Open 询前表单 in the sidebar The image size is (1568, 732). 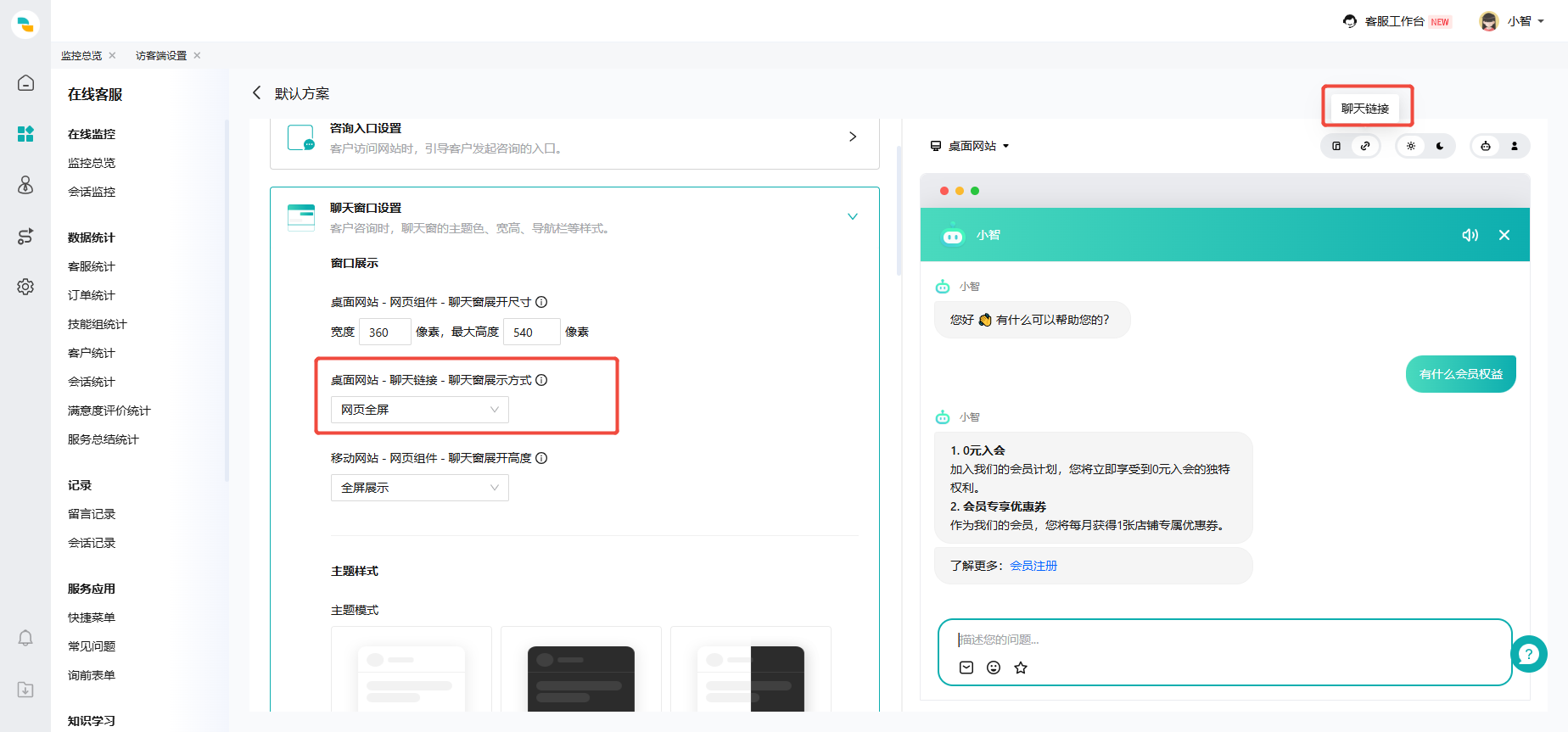[x=92, y=675]
